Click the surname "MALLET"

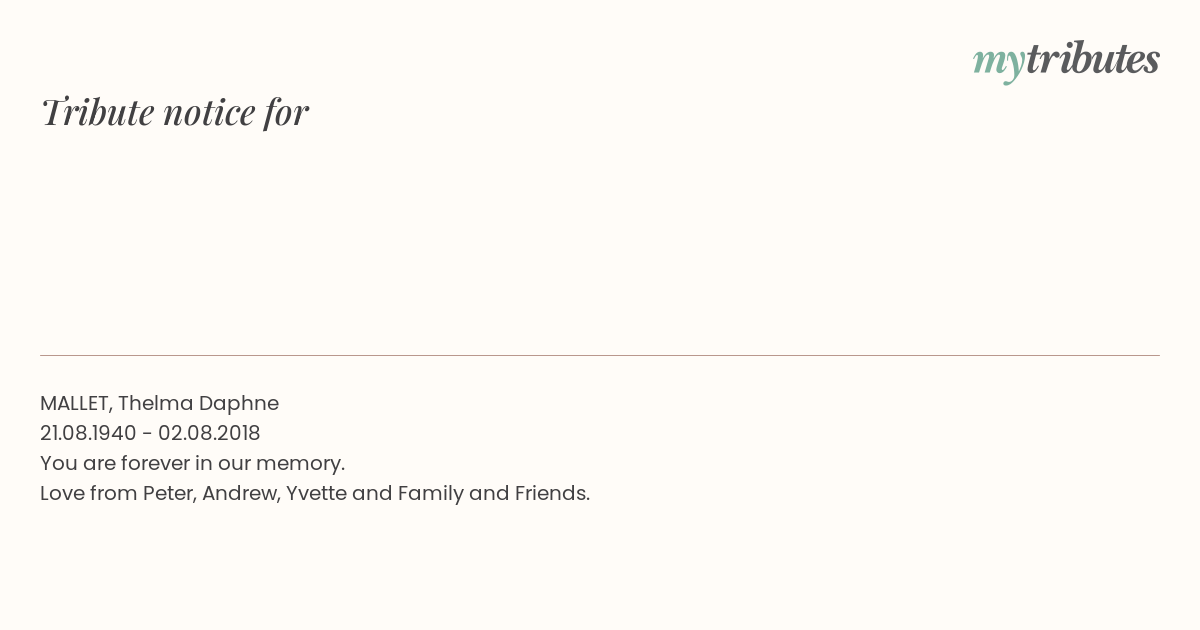[76, 404]
